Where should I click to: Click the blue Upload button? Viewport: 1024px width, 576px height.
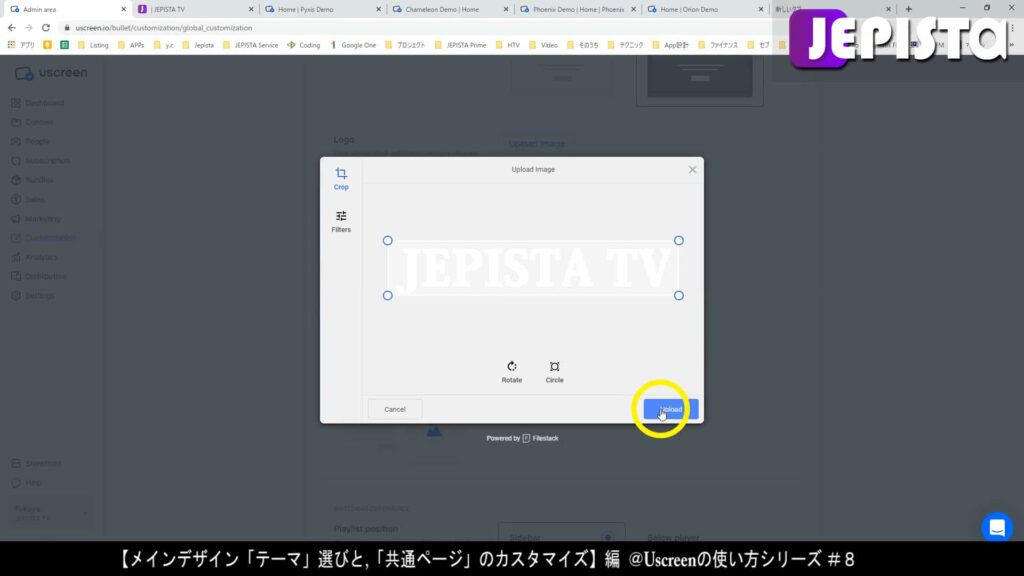[x=671, y=409]
